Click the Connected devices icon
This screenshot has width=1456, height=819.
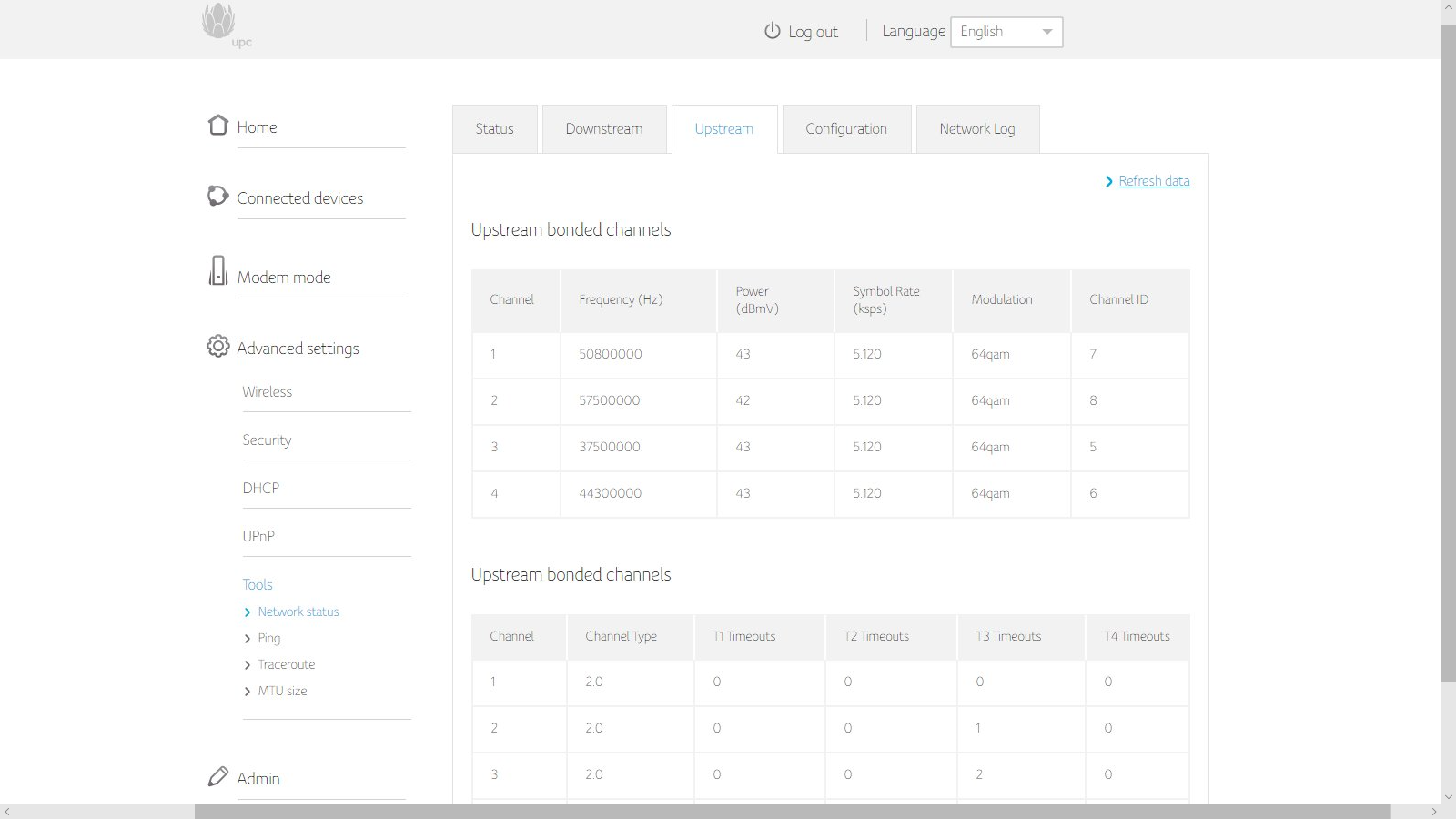218,196
